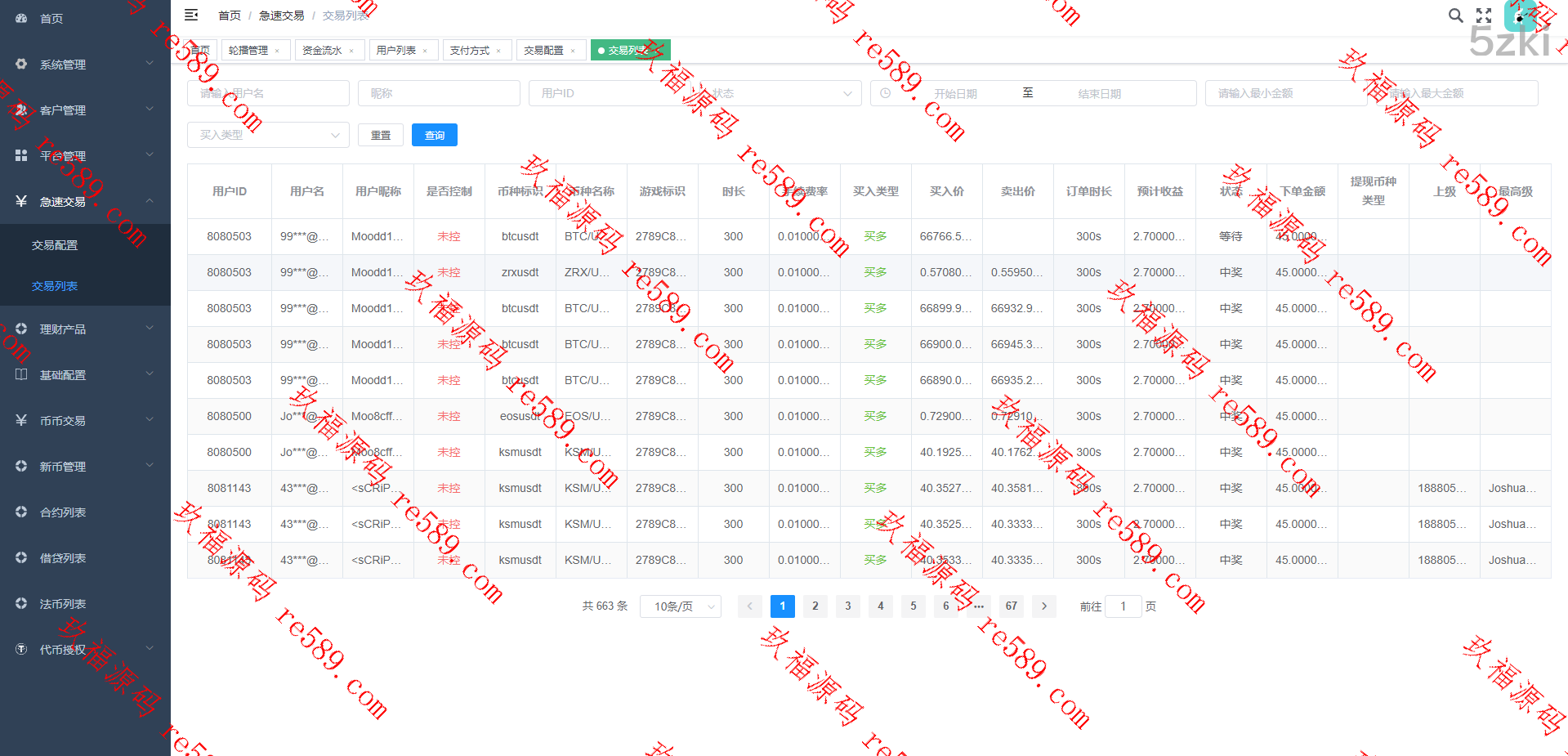The image size is (1568, 756).
Task: Click the 首页 dashboard icon in sidebar
Action: pyautogui.click(x=22, y=18)
